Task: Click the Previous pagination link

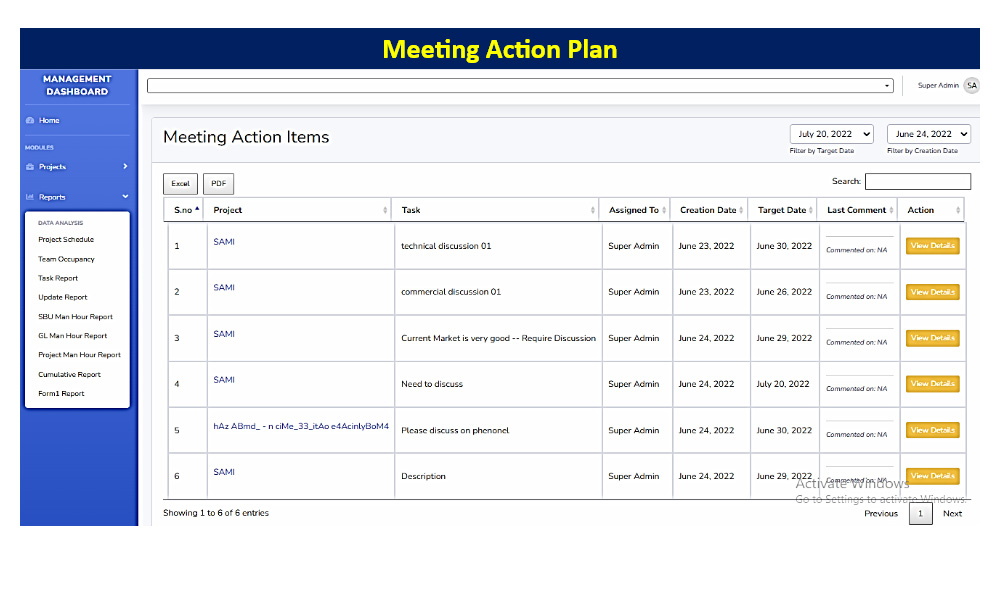Action: click(881, 513)
